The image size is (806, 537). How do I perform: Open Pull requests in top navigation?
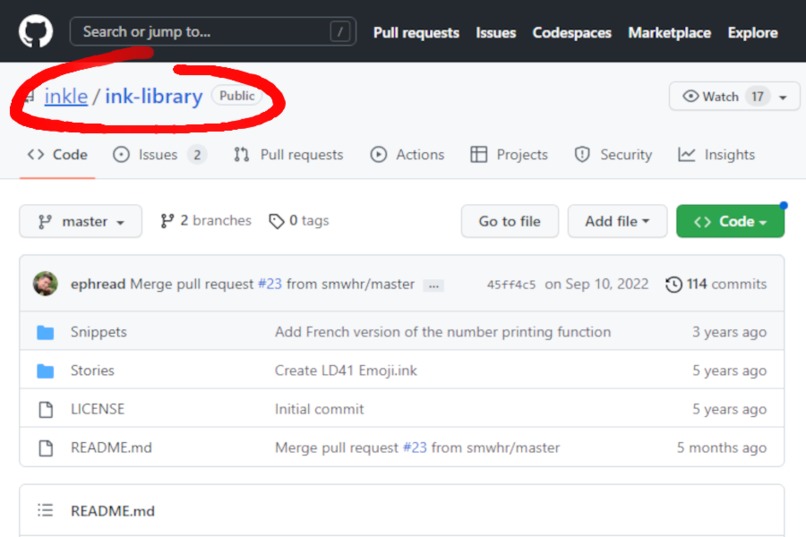(x=416, y=32)
